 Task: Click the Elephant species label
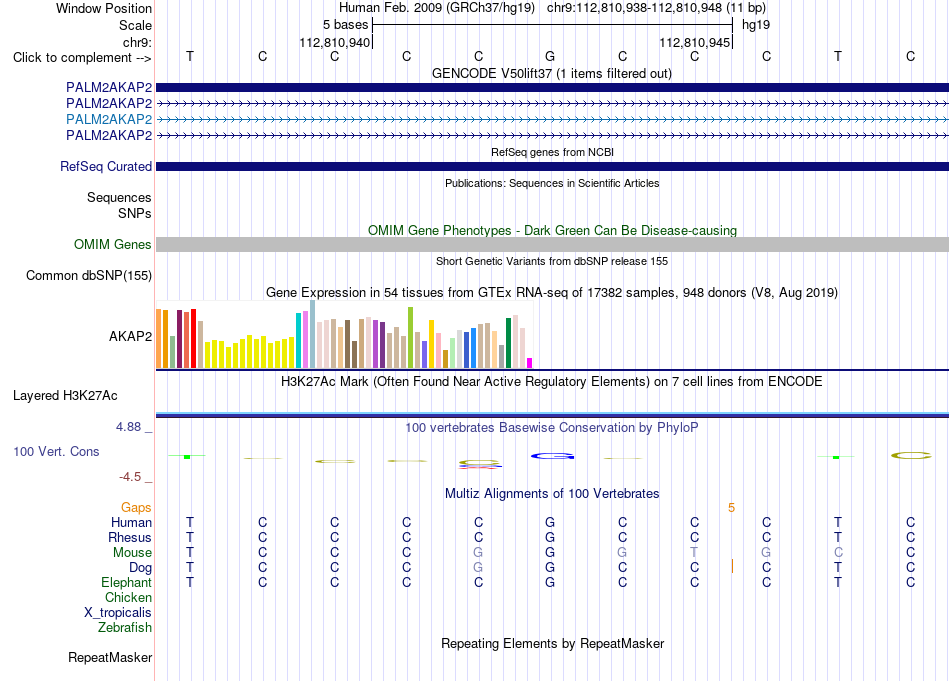(x=127, y=582)
